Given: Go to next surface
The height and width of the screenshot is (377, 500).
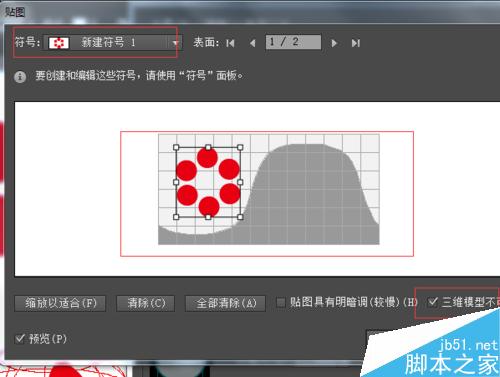Looking at the screenshot, I should pos(334,43).
